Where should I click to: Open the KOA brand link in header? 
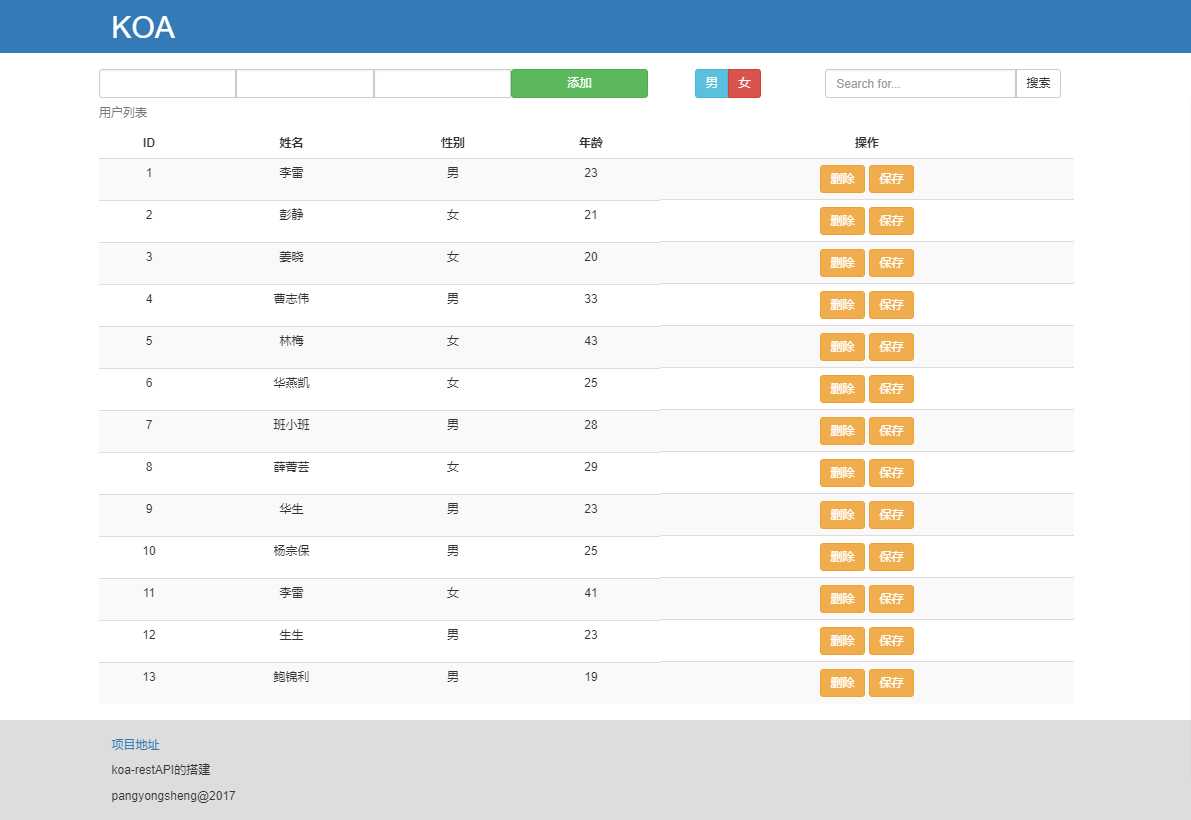click(x=143, y=27)
